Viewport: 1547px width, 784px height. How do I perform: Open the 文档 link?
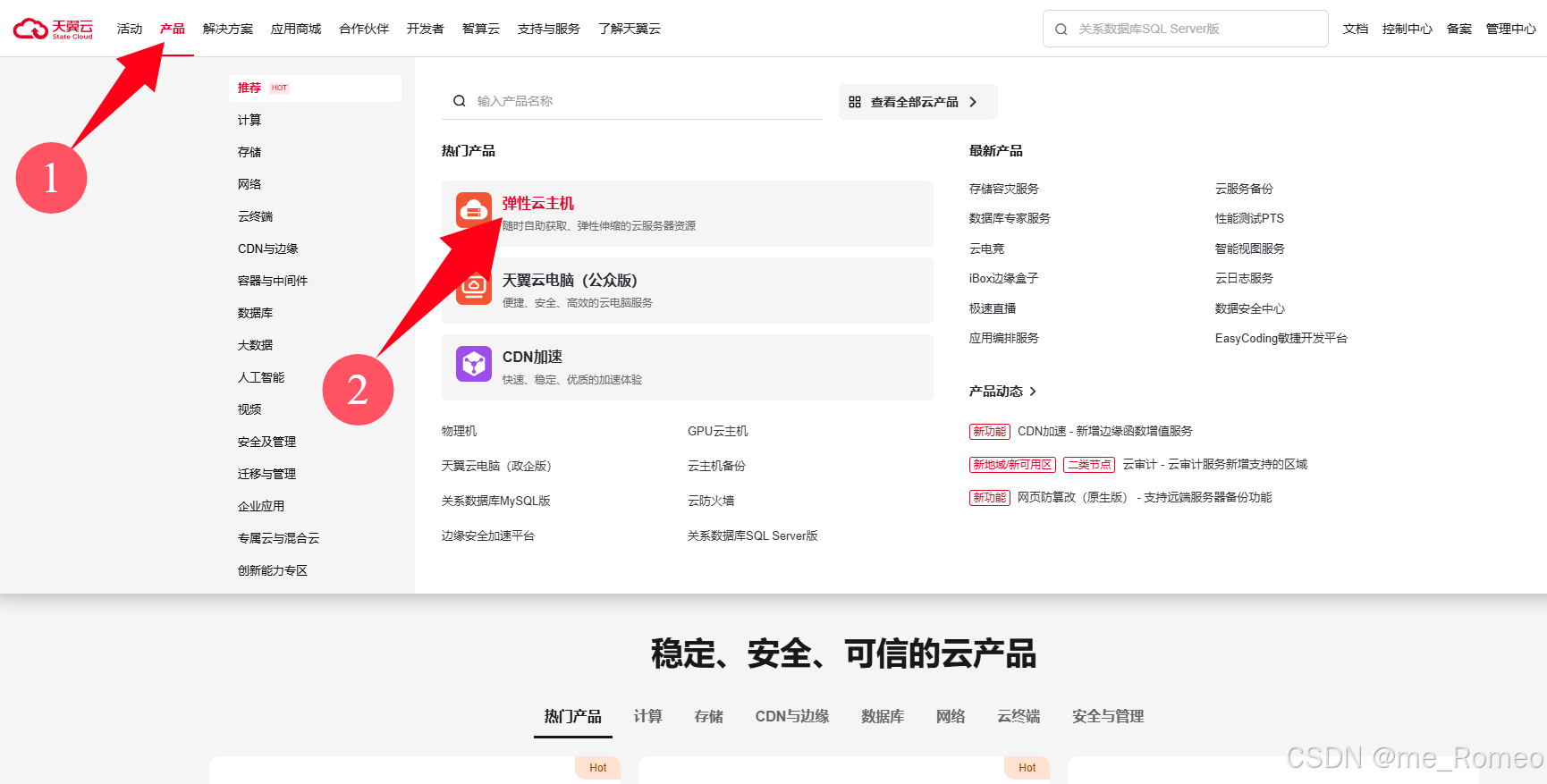point(1356,29)
